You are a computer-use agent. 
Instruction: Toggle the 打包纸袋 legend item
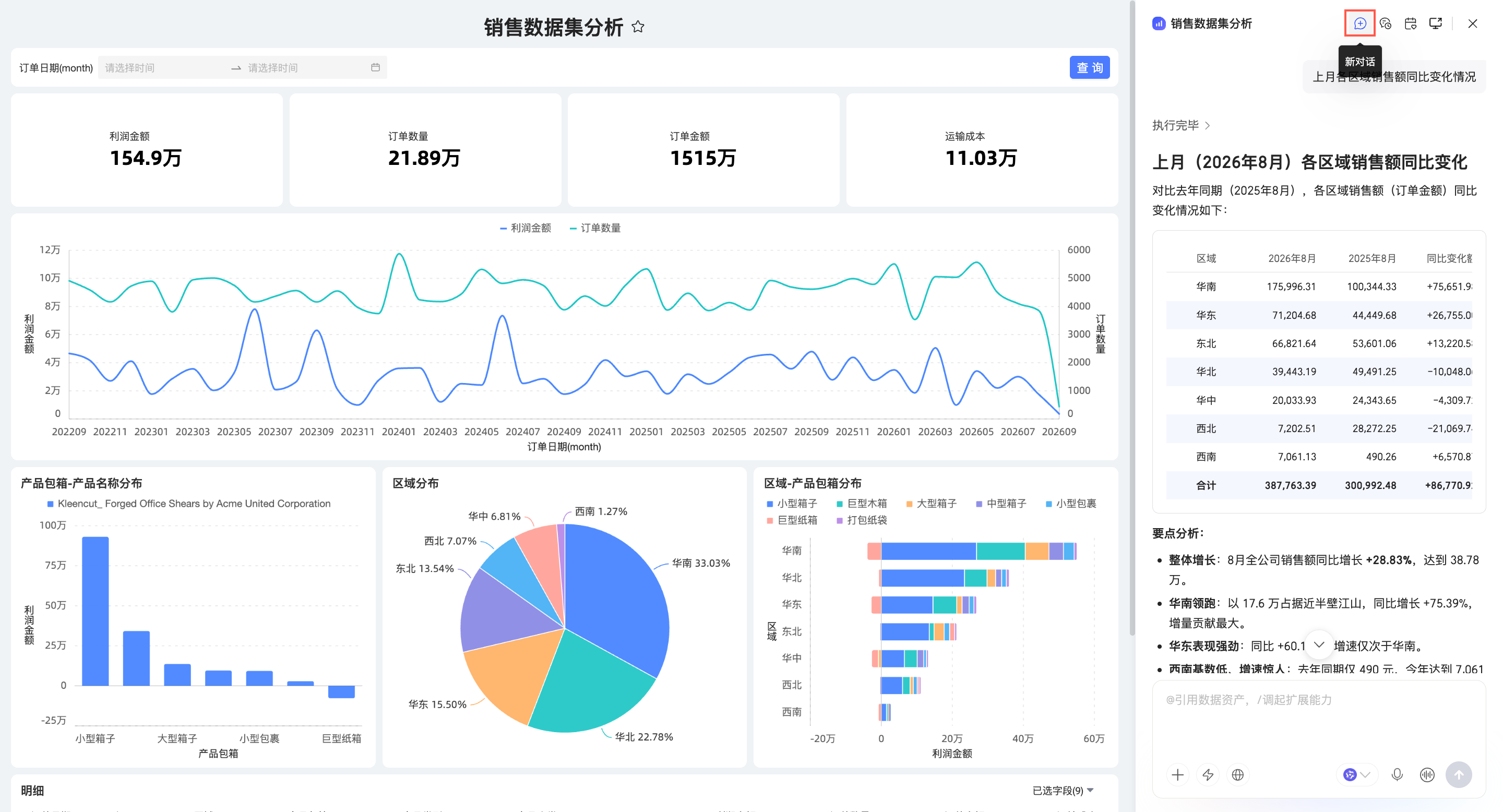861,520
